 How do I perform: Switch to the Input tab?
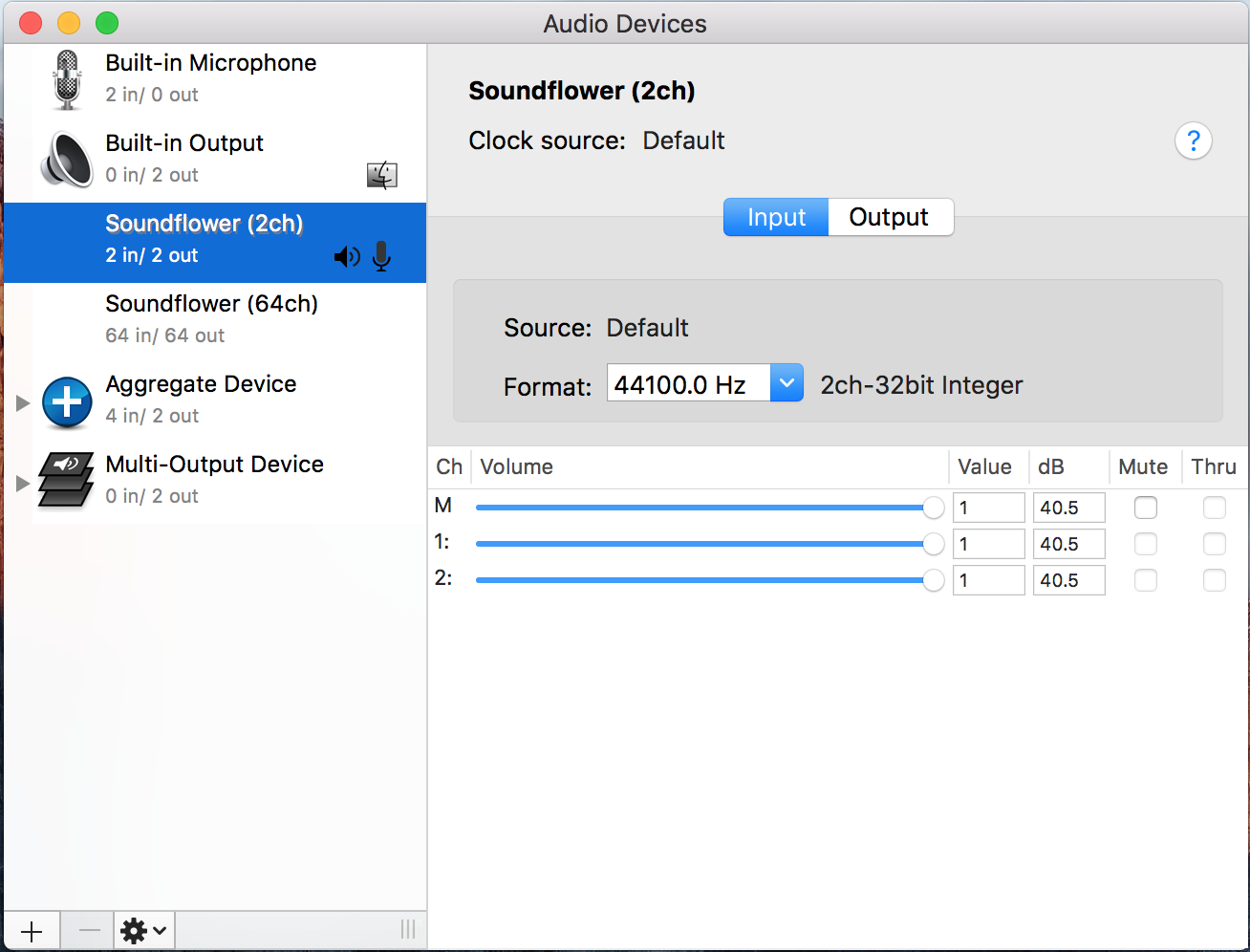click(x=776, y=217)
